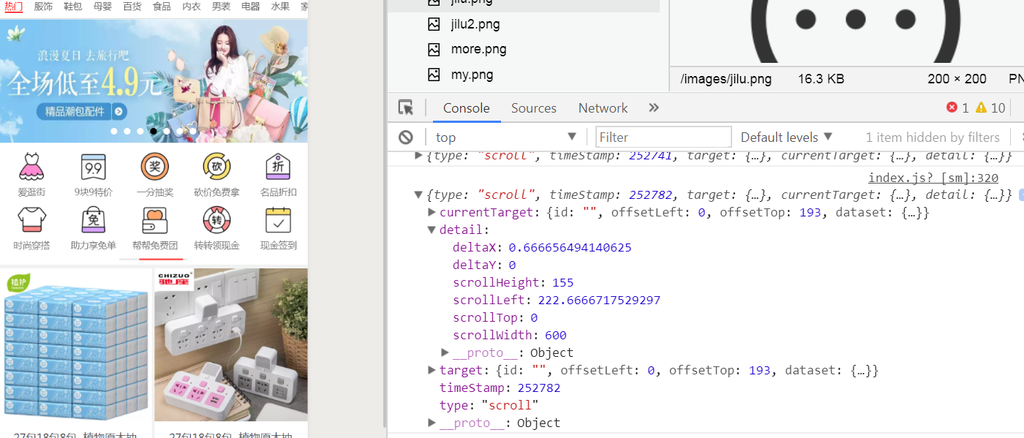This screenshot has height=438, width=1024.
Task: Jump to the first banner carousel dot
Action: pyautogui.click(x=114, y=131)
